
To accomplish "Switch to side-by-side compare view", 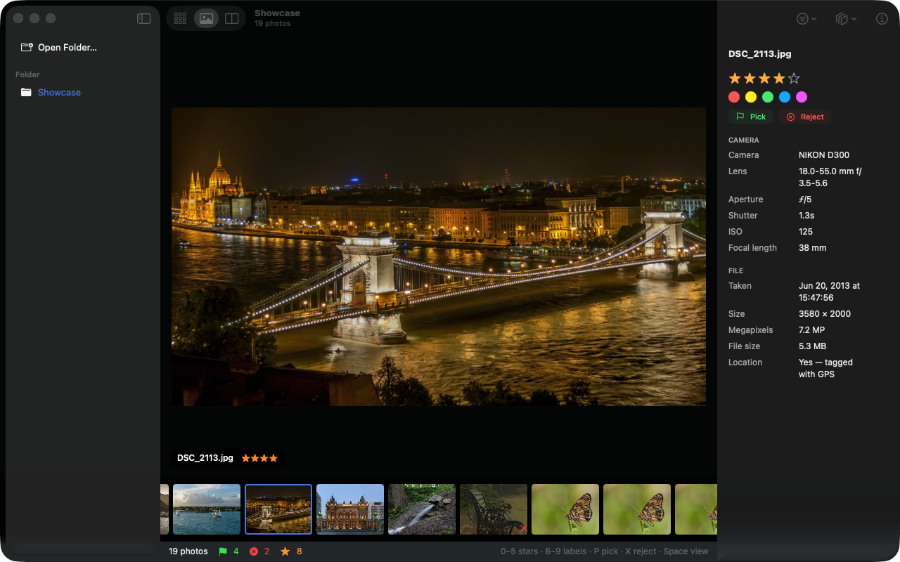I will click(232, 18).
